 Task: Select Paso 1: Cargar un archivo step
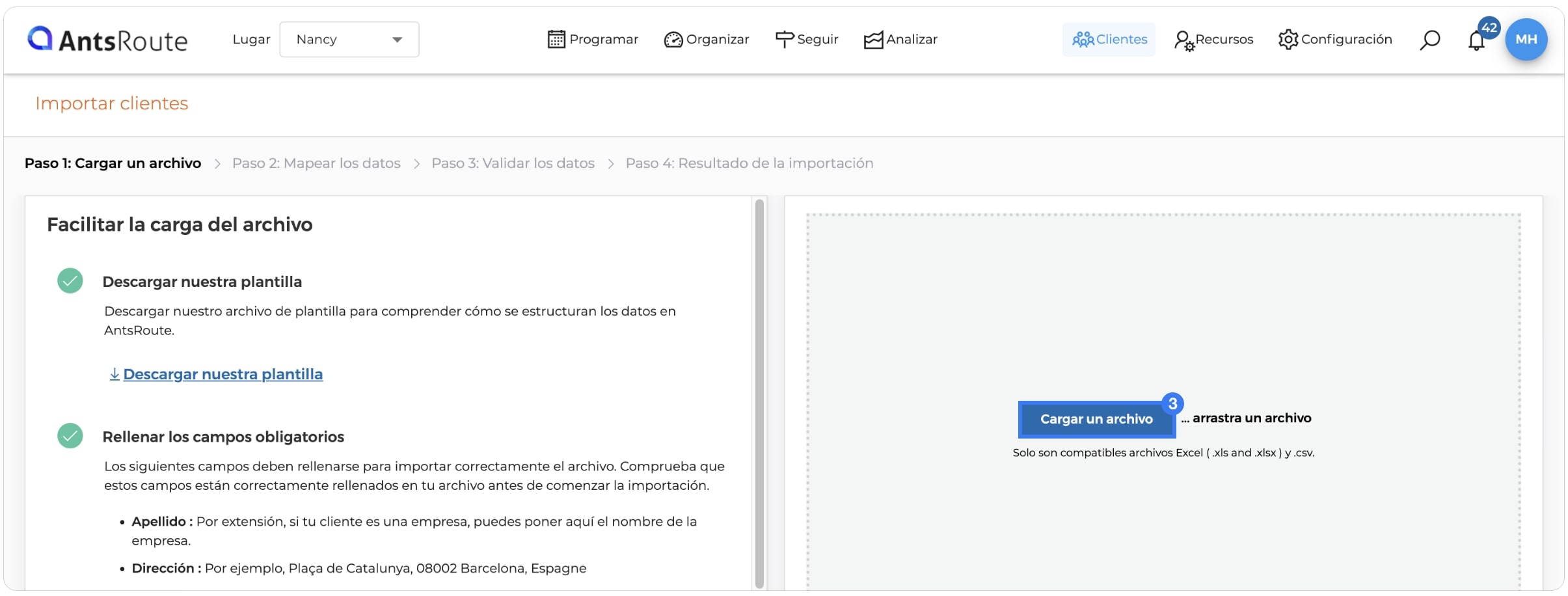click(113, 163)
